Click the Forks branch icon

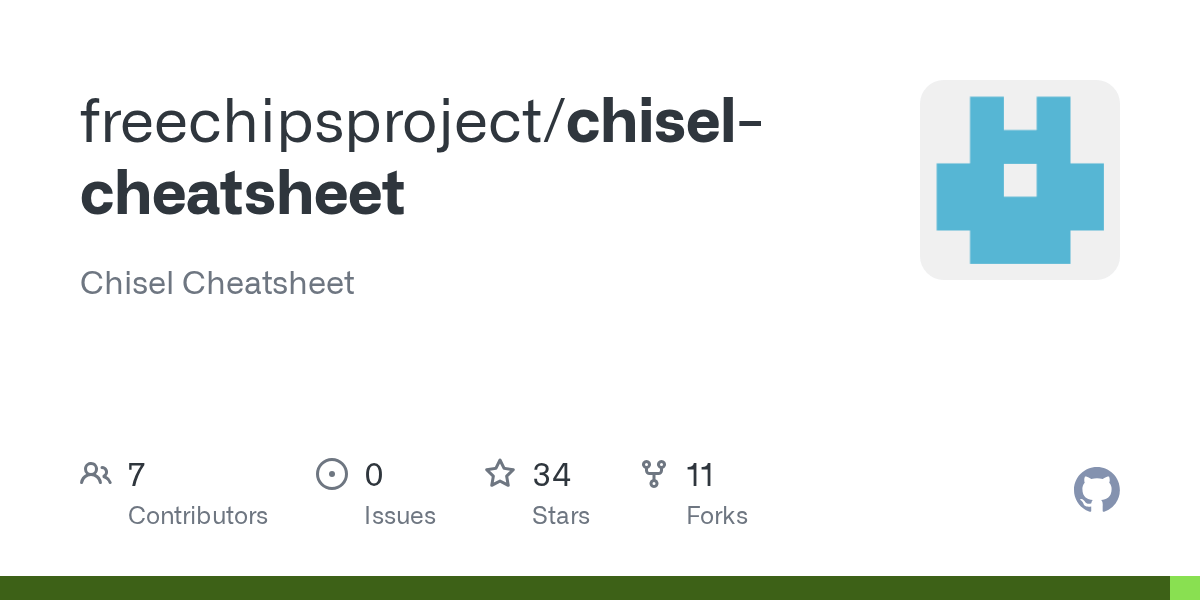click(653, 474)
